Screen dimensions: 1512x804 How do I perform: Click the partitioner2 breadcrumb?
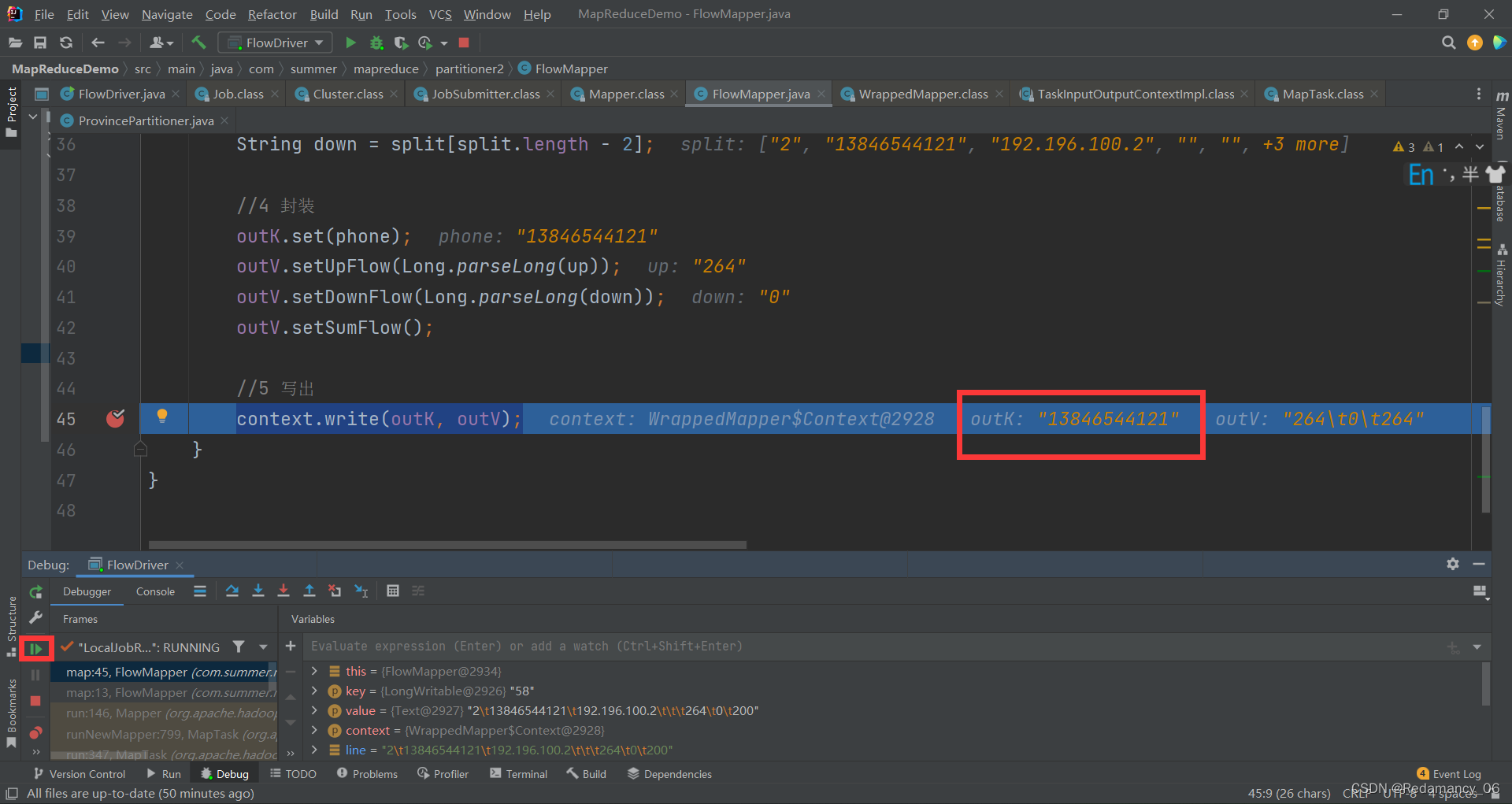(x=469, y=69)
